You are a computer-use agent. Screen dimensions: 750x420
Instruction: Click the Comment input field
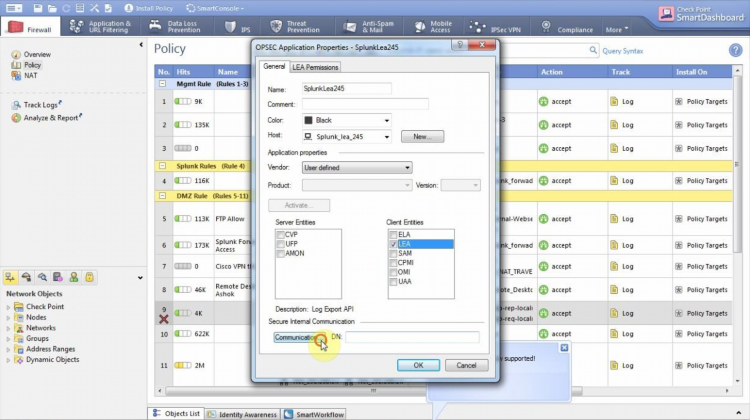pos(365,104)
